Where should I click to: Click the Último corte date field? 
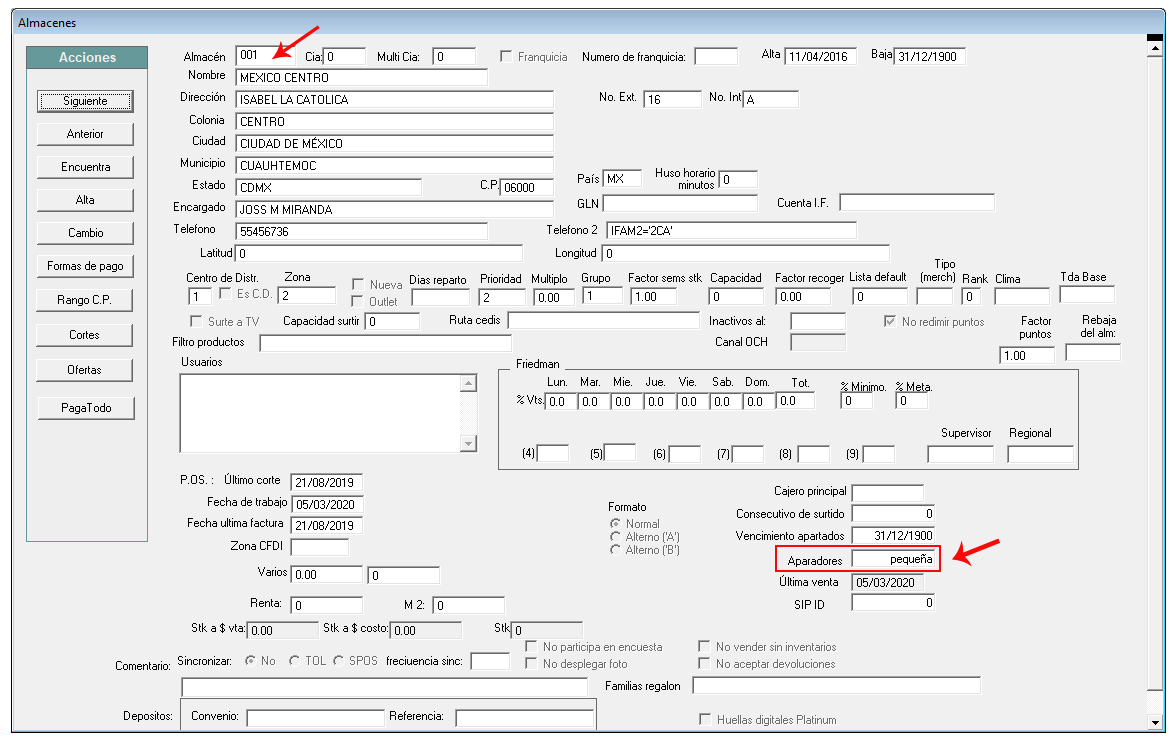pos(327,483)
